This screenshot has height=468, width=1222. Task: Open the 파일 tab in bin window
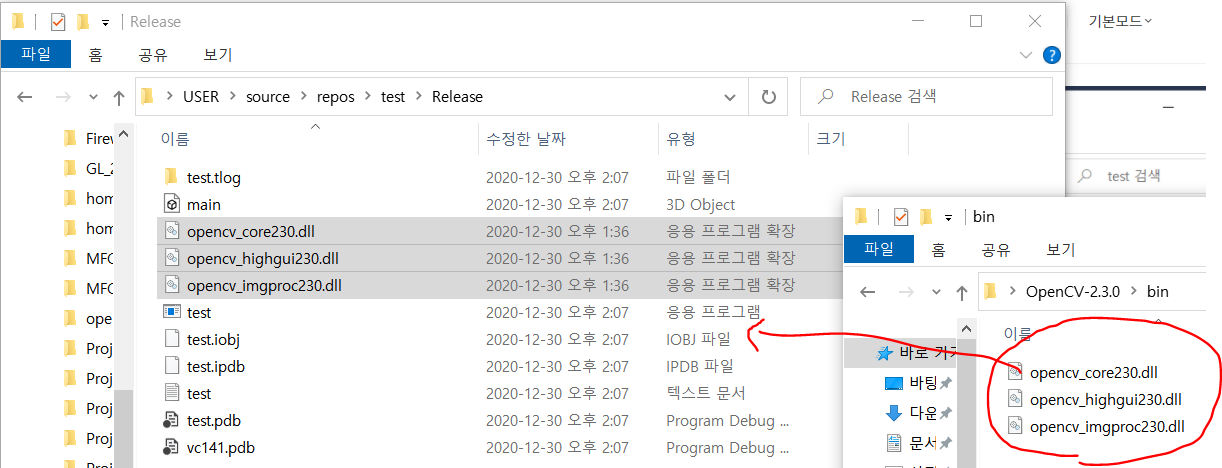[x=879, y=250]
